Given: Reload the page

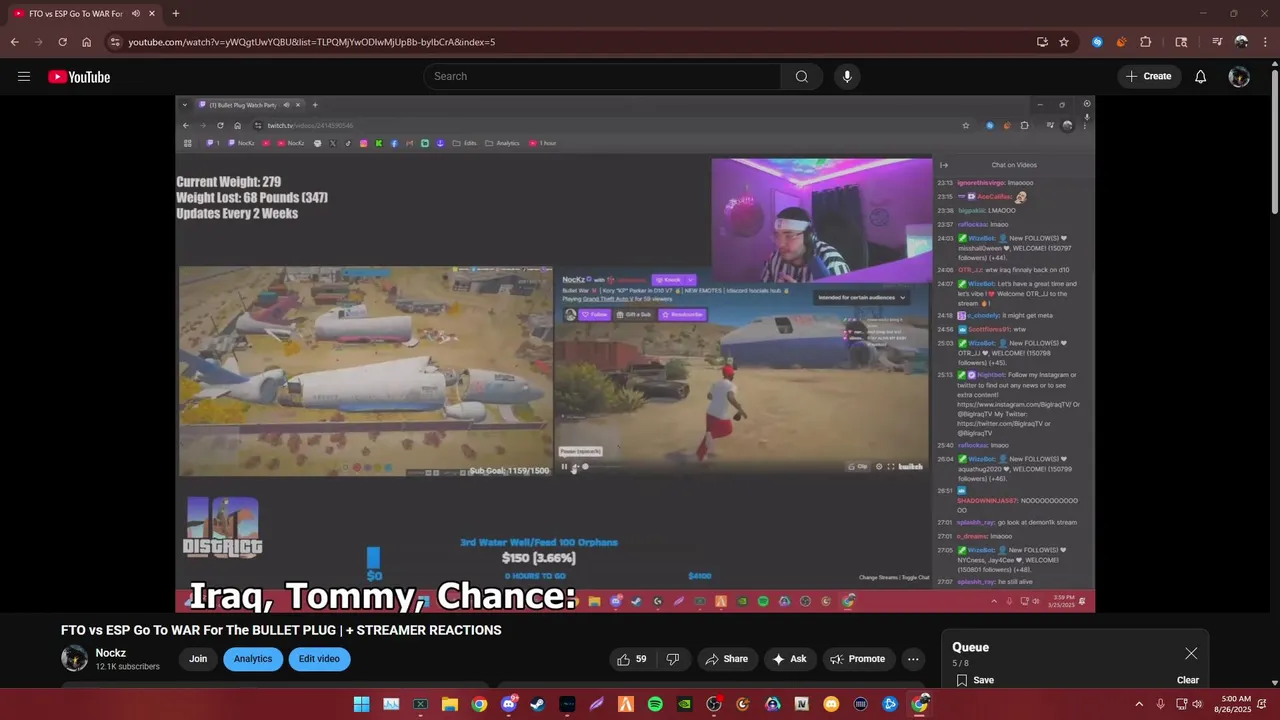Looking at the screenshot, I should coord(63,42).
